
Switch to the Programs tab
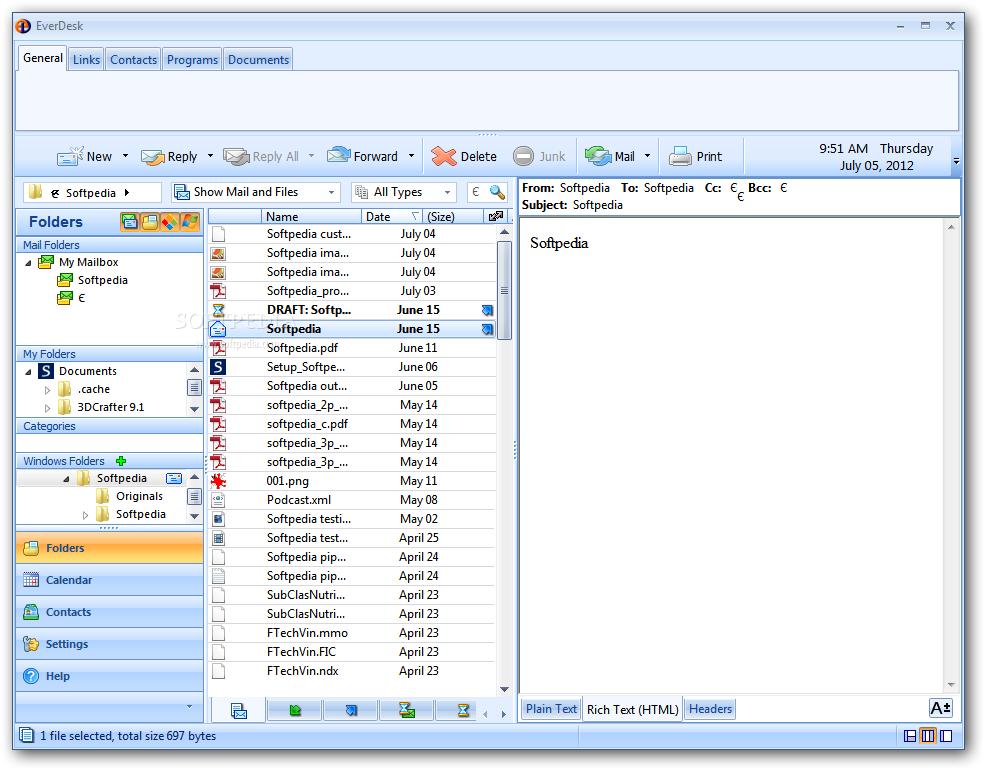tap(192, 60)
